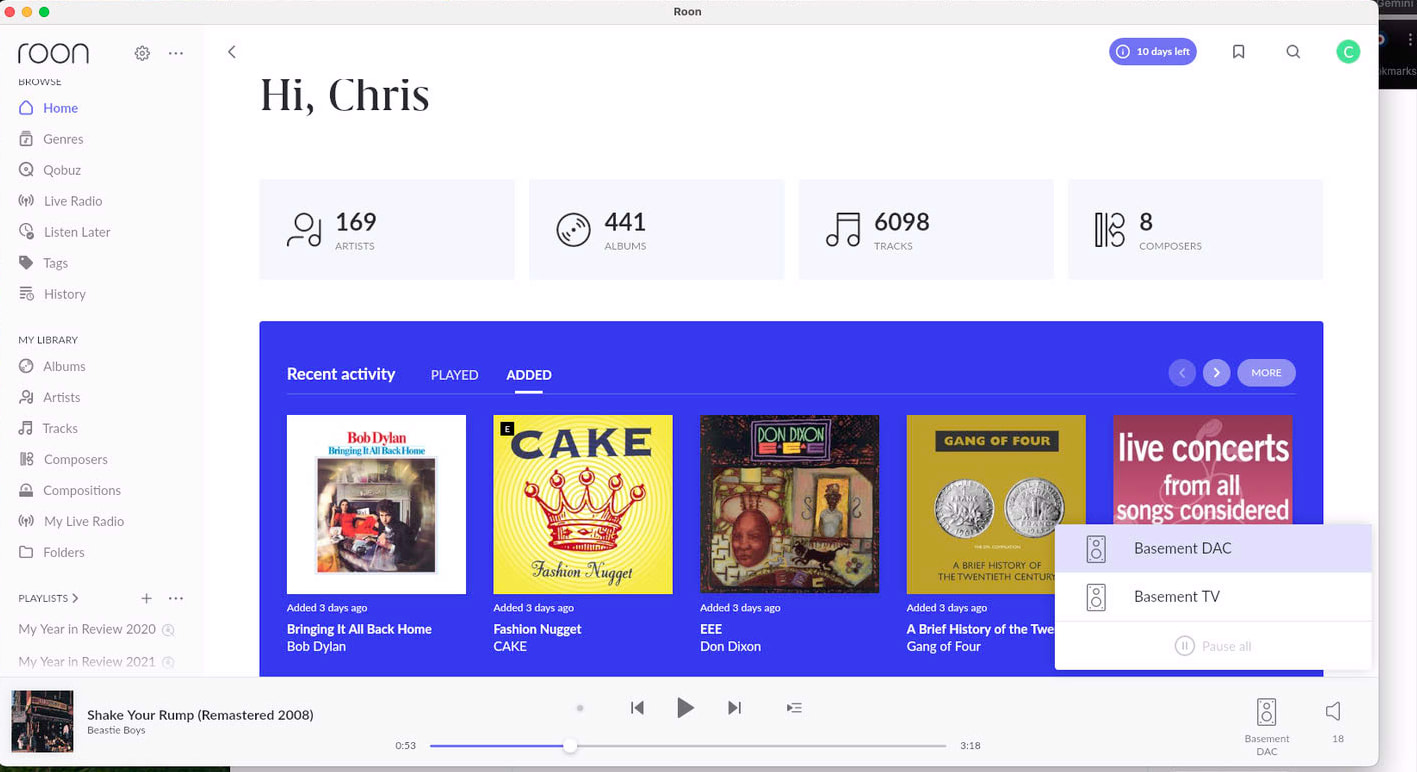
Task: Go to the previous track
Action: coord(637,708)
